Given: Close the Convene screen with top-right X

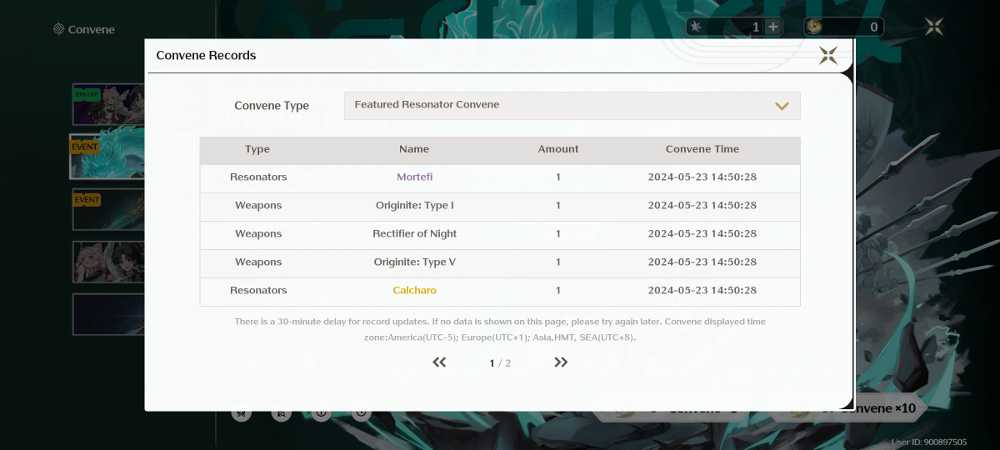Looking at the screenshot, I should 934,27.
